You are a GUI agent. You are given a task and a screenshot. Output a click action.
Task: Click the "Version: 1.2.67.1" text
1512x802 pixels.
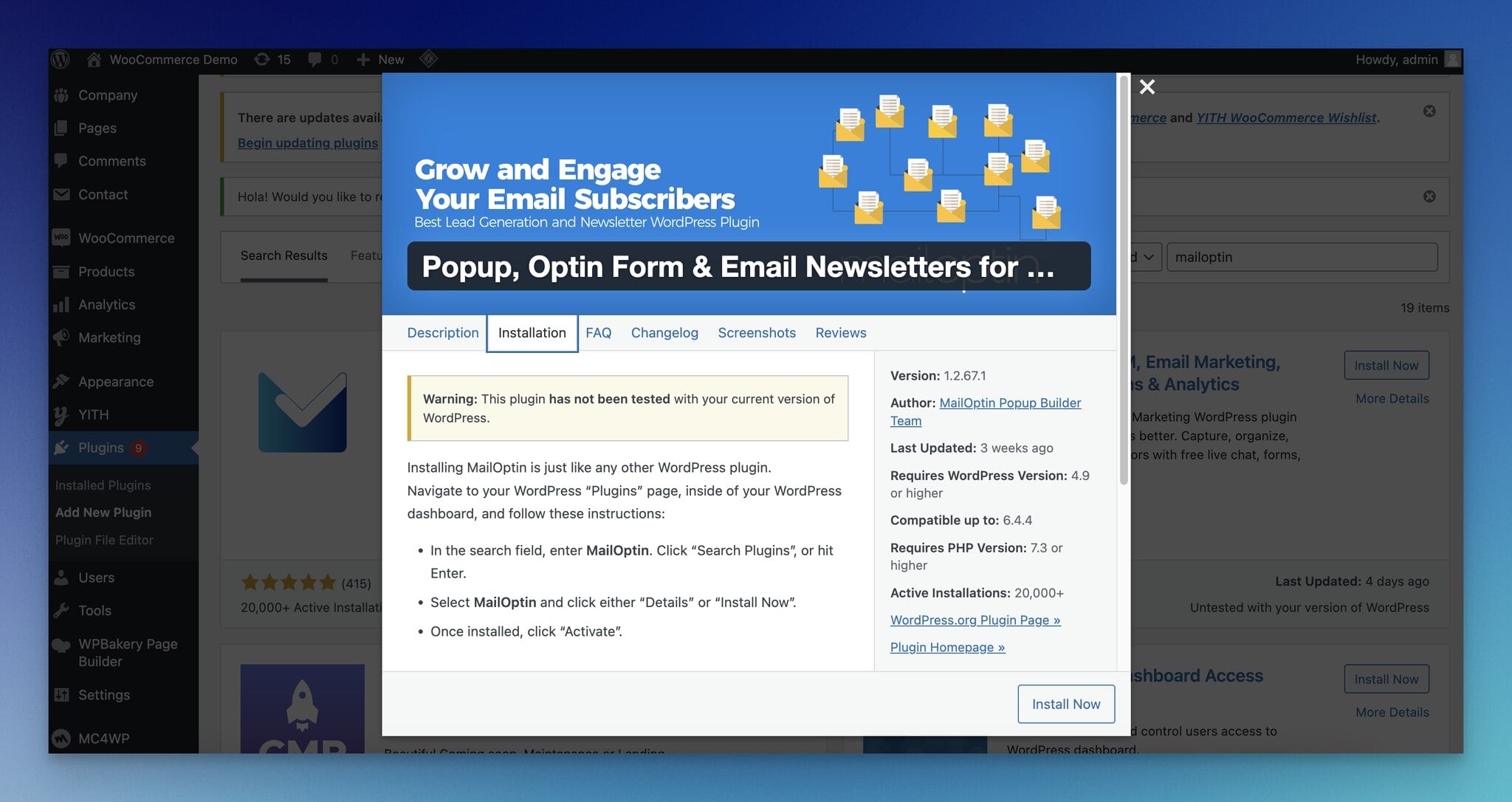coord(938,375)
